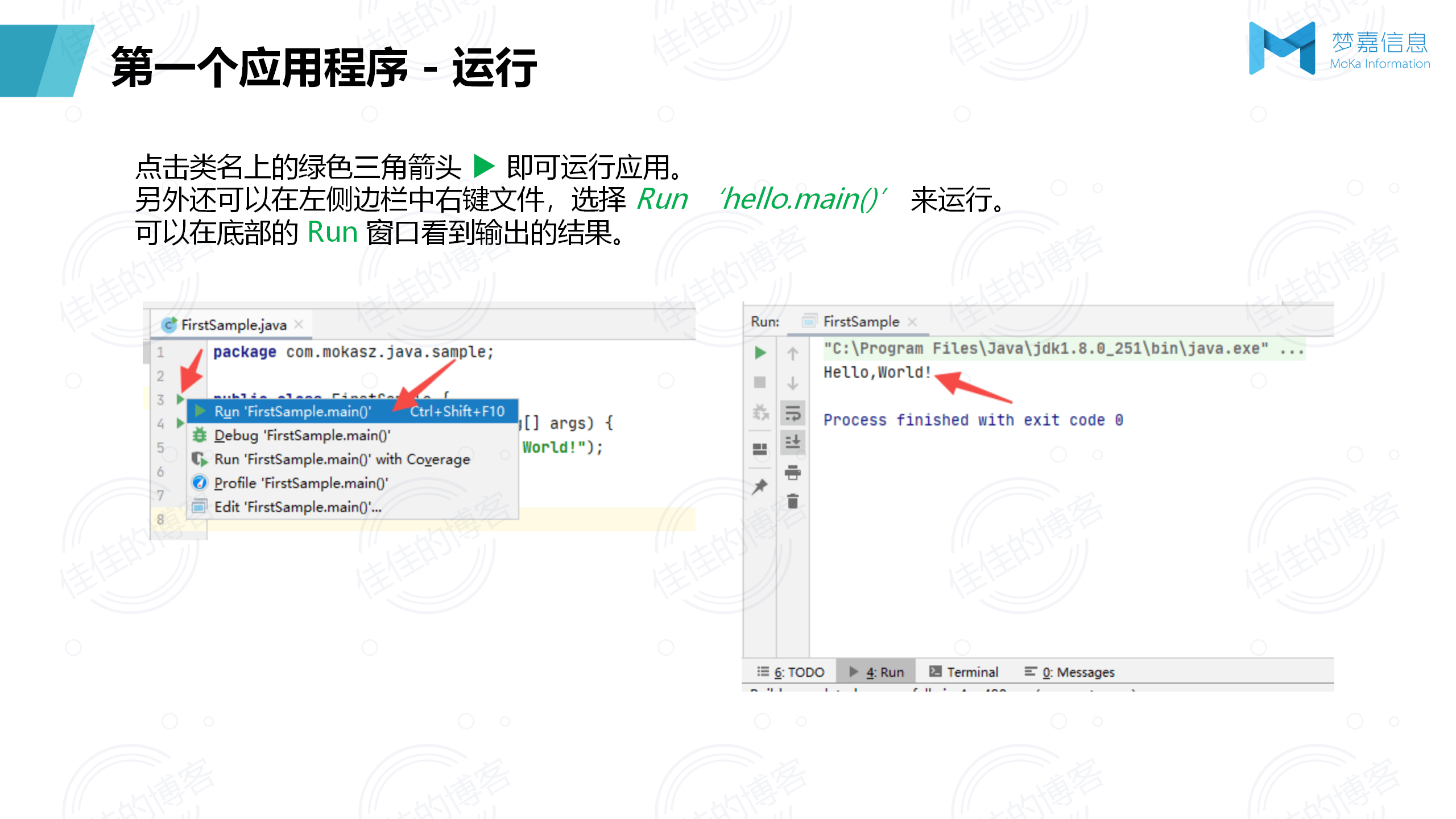Click the Print icon in Run panel
1456x819 pixels.
coord(792,472)
